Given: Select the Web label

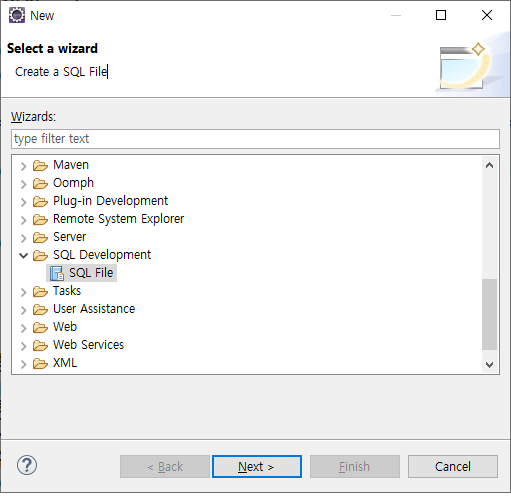Looking at the screenshot, I should coord(65,327).
